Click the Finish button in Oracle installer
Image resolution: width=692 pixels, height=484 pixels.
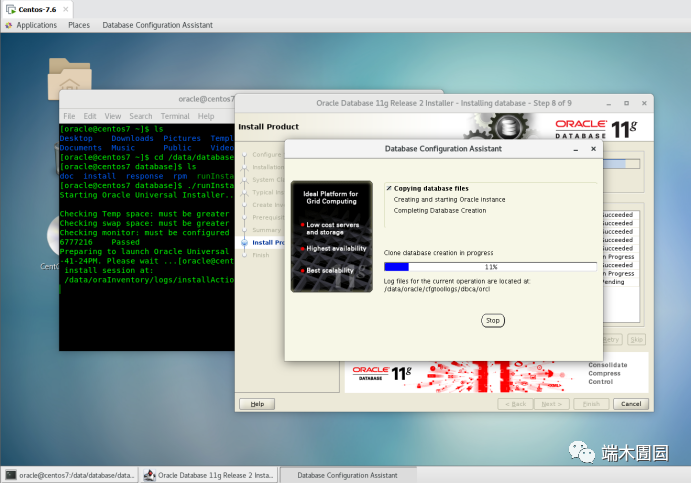coord(591,404)
